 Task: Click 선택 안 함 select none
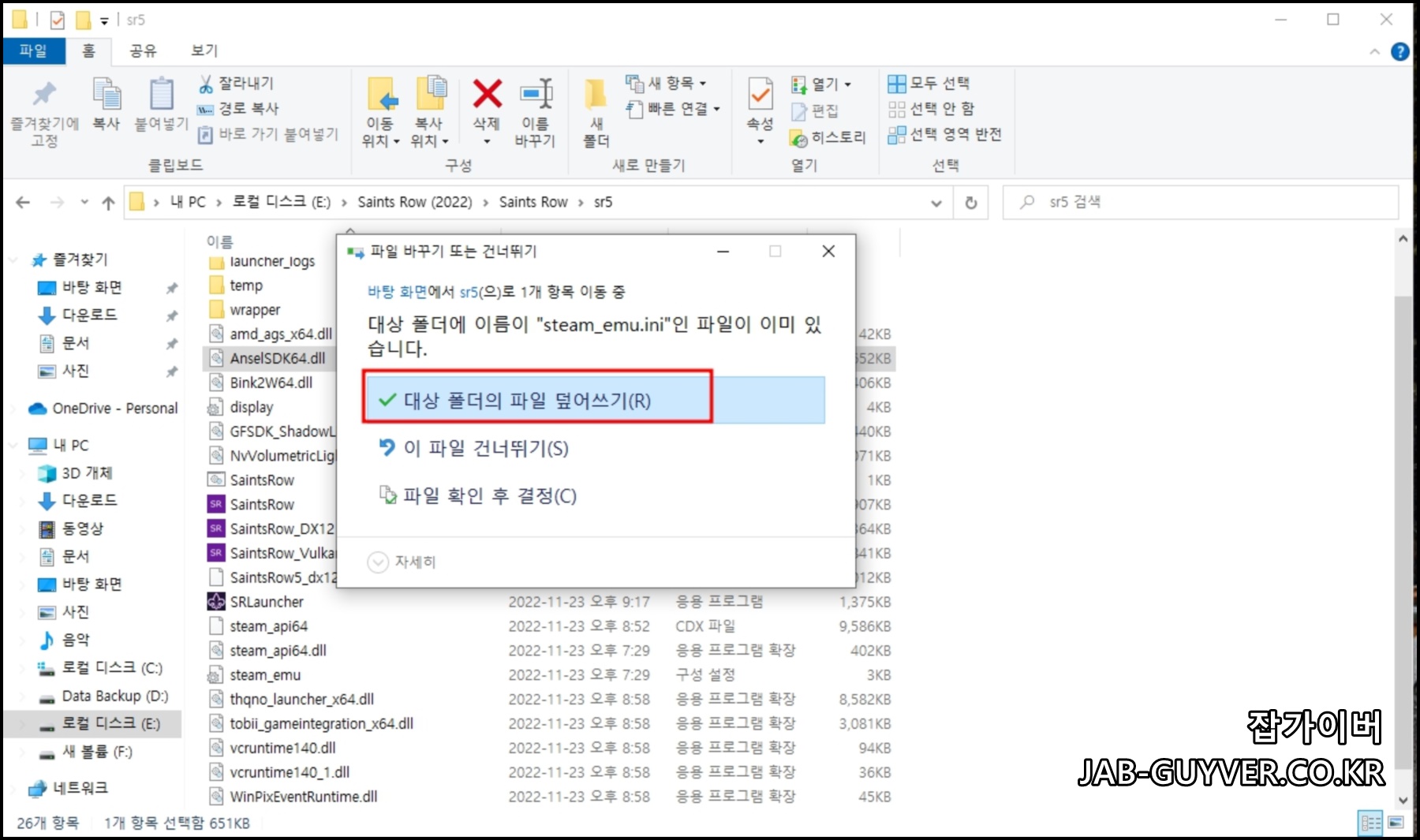pyautogui.click(x=932, y=108)
